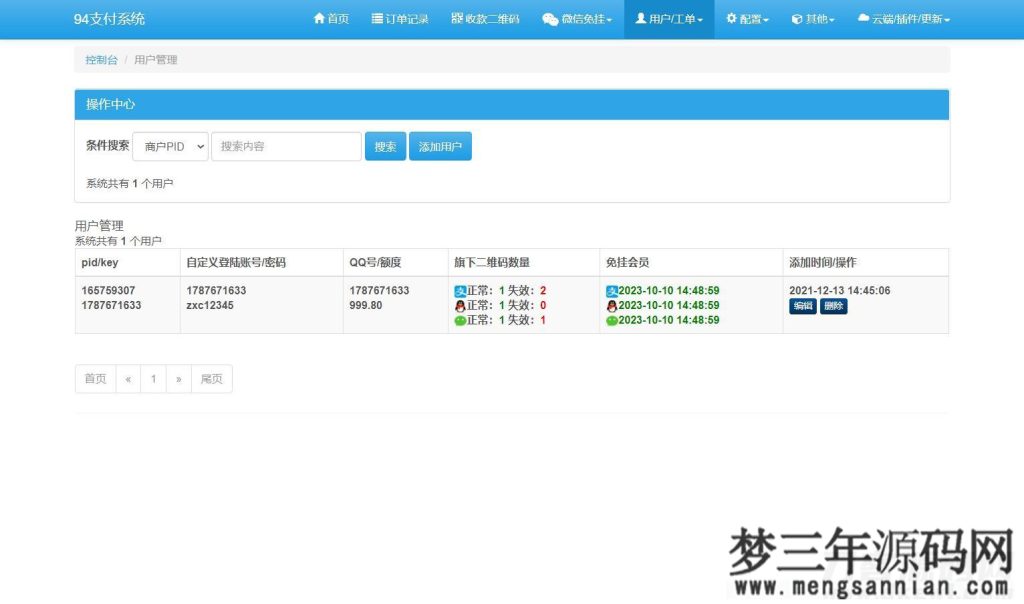Click the gear icon beside 配置
Viewport: 1024px width, 604px height.
click(733, 18)
